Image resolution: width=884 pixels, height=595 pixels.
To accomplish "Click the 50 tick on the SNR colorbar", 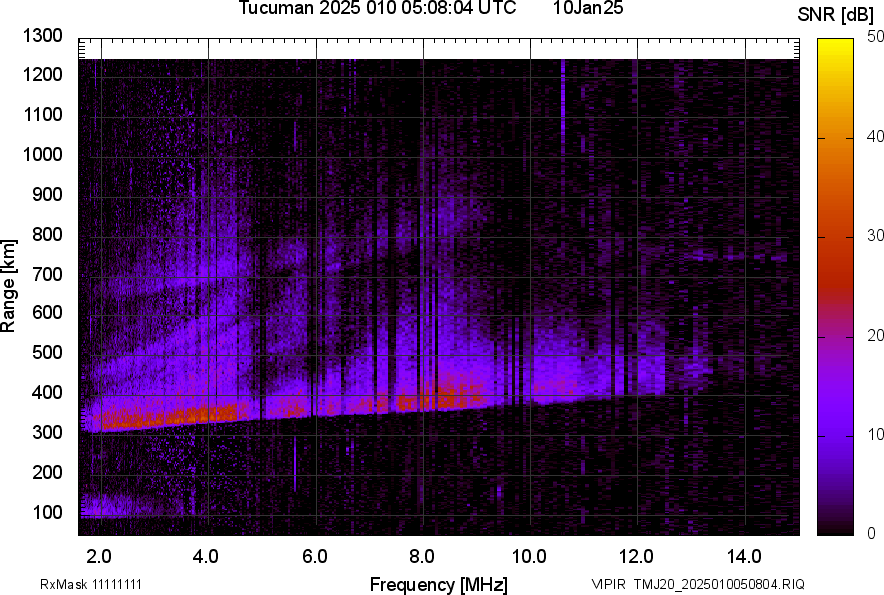I will click(876, 36).
